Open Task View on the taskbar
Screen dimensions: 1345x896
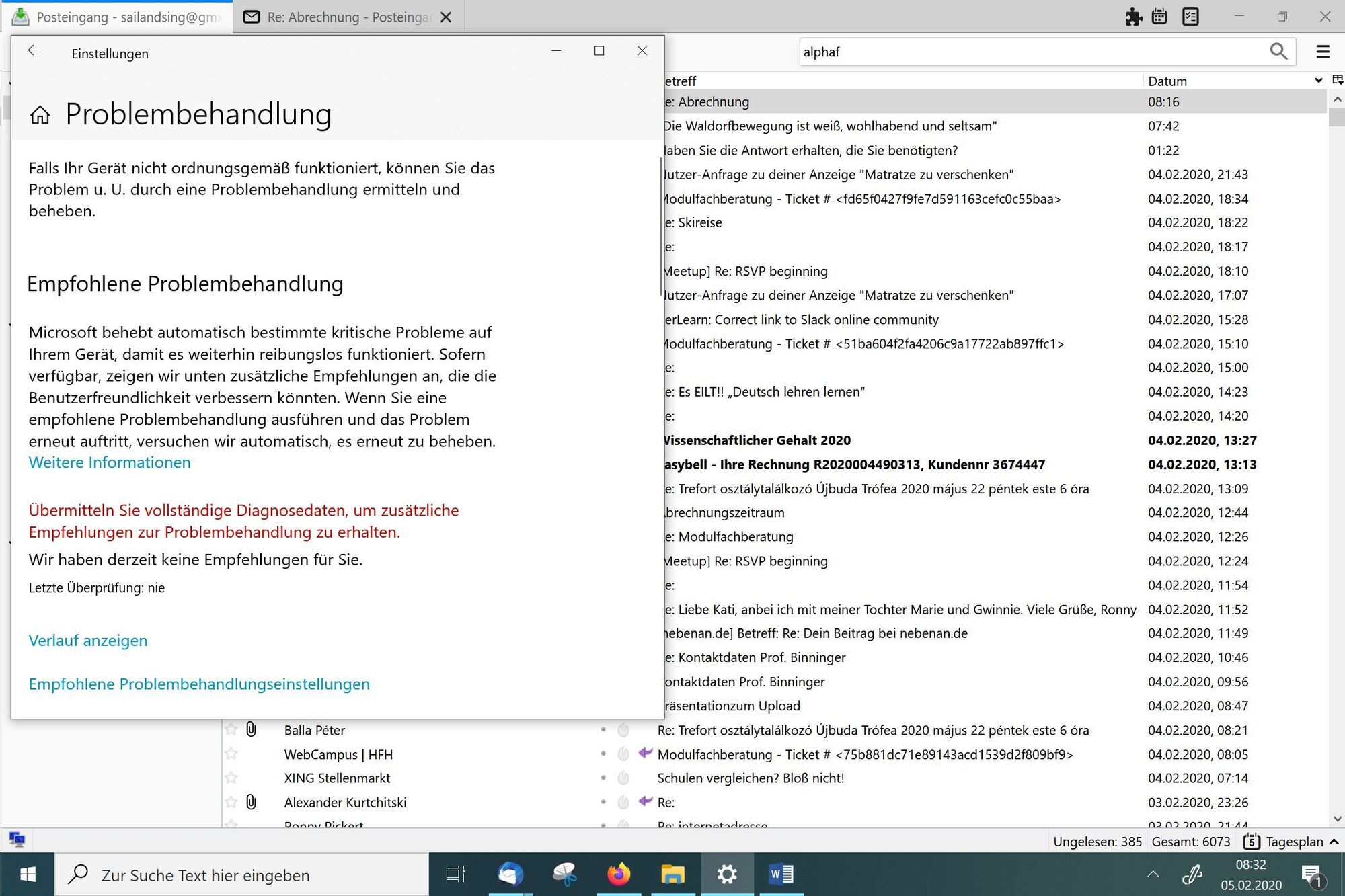(455, 874)
